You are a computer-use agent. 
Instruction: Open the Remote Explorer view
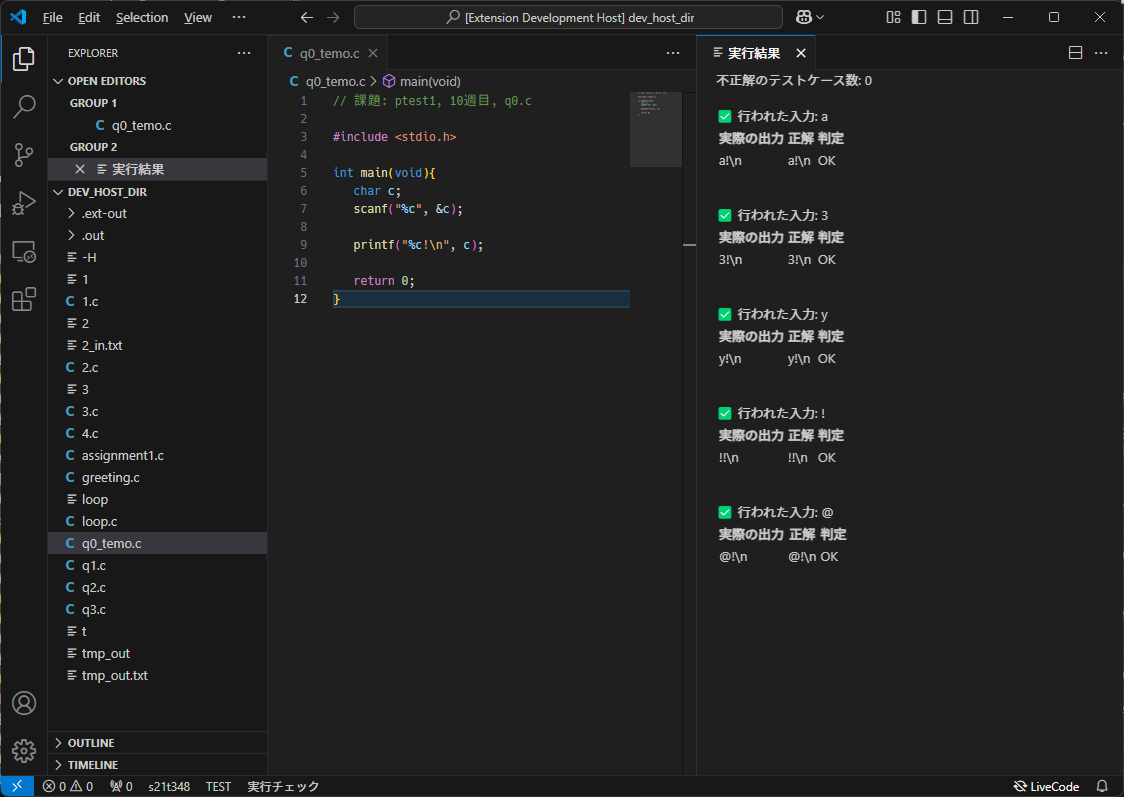[x=24, y=251]
